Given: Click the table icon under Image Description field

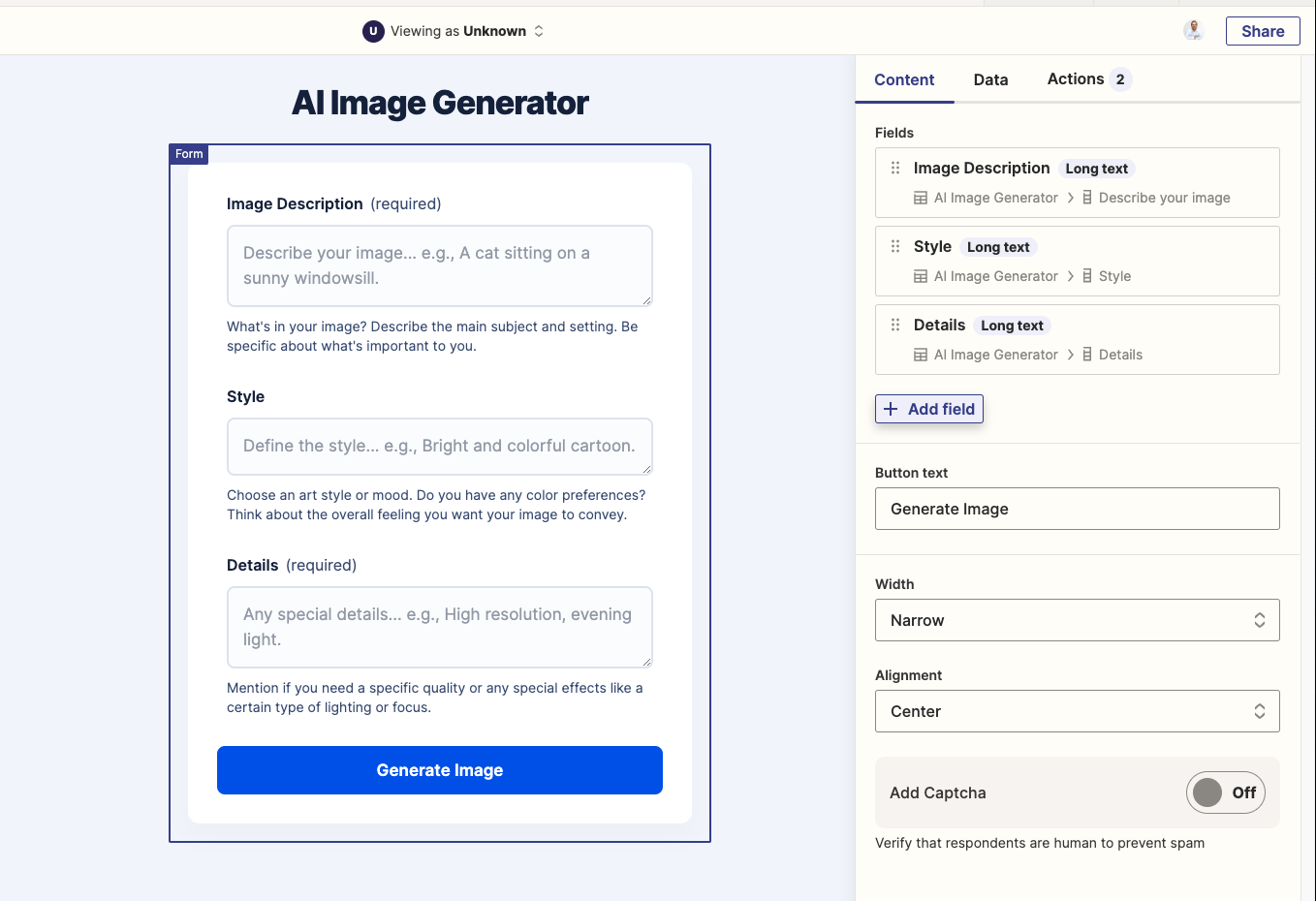Looking at the screenshot, I should tap(921, 198).
